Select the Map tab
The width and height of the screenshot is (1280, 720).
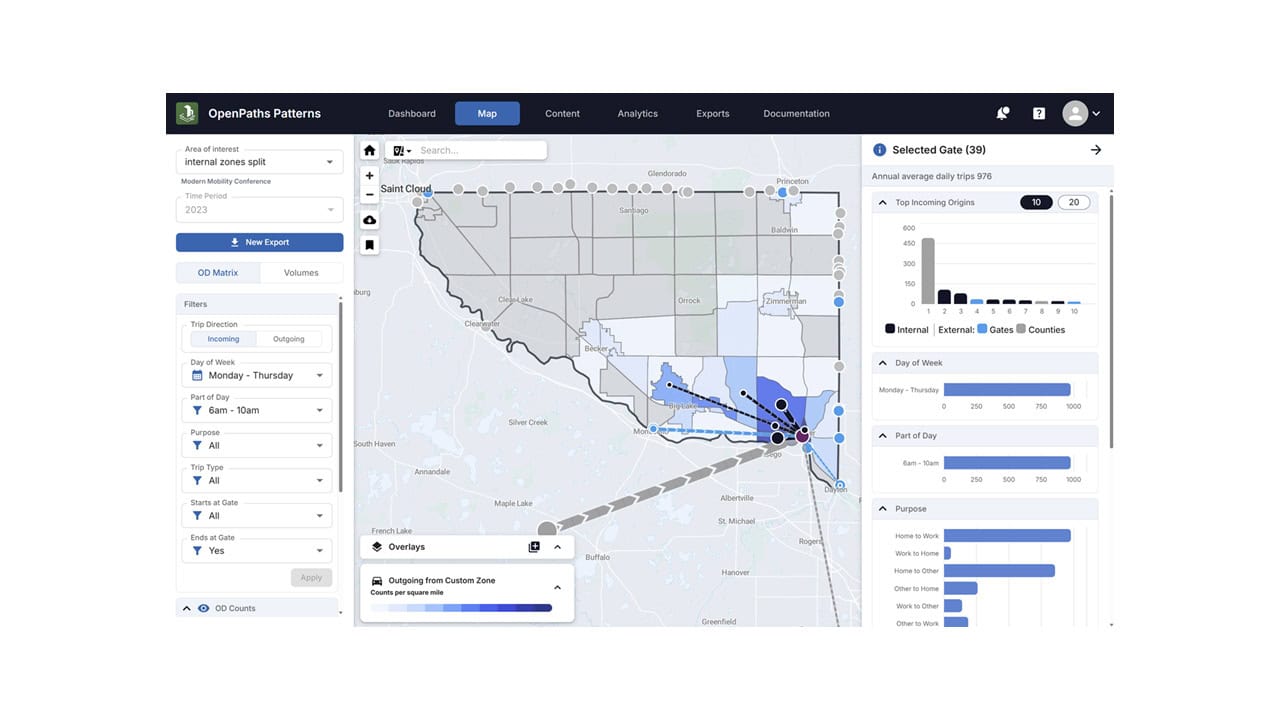pyautogui.click(x=487, y=113)
